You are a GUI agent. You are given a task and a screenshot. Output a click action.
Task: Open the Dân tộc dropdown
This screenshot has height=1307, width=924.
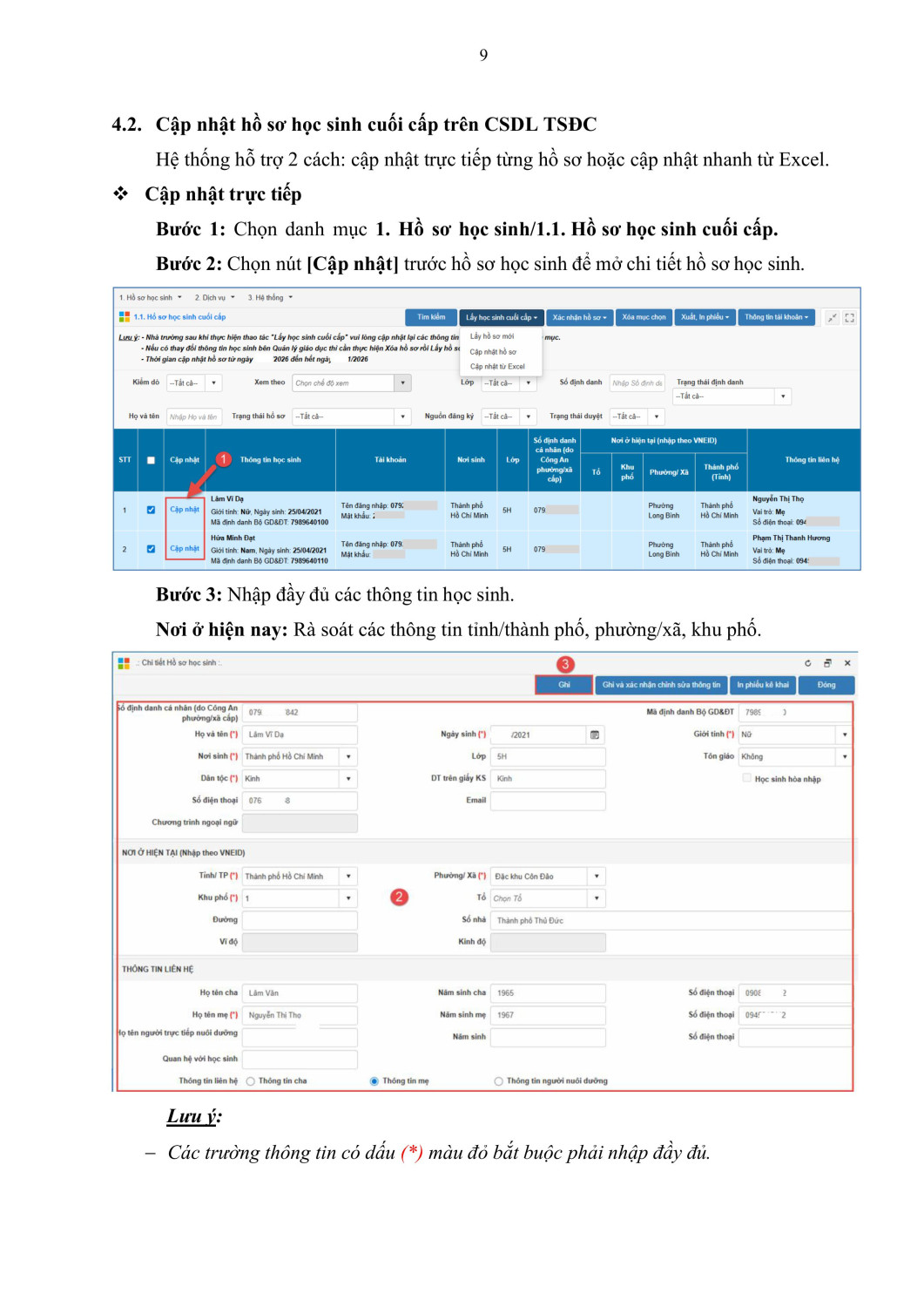(348, 778)
